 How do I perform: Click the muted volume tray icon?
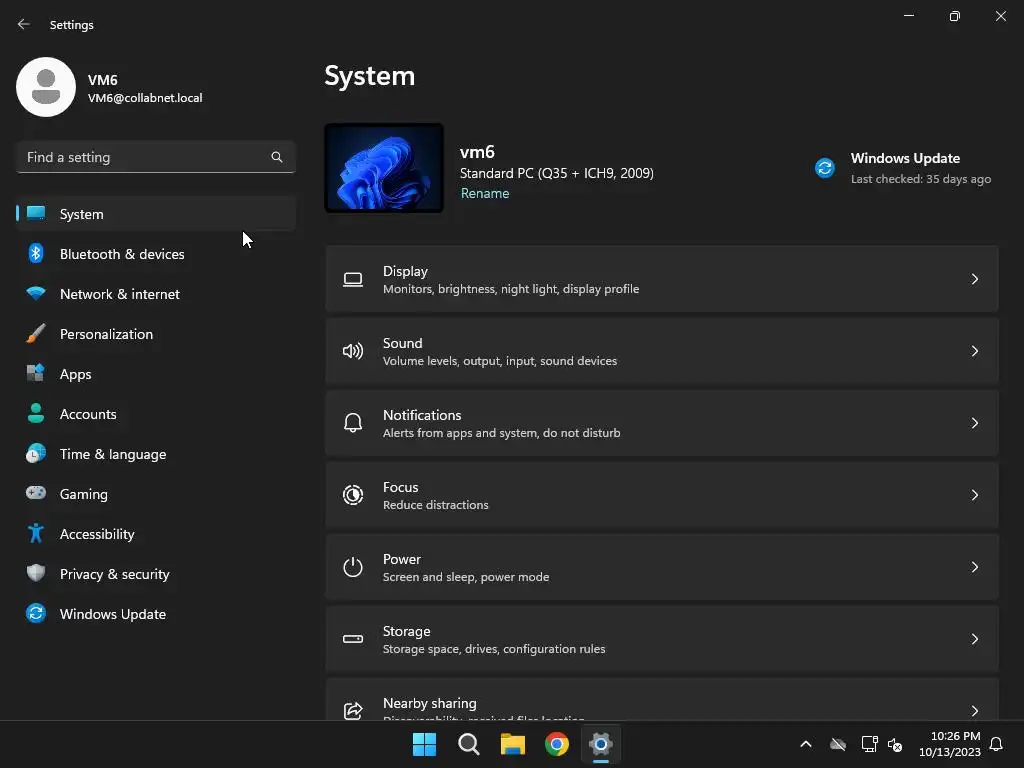click(x=895, y=744)
